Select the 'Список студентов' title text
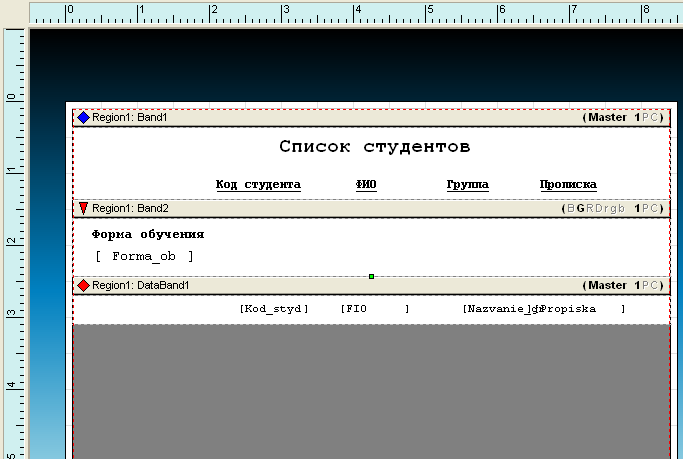Screen dimensions: 683x459 (375, 146)
